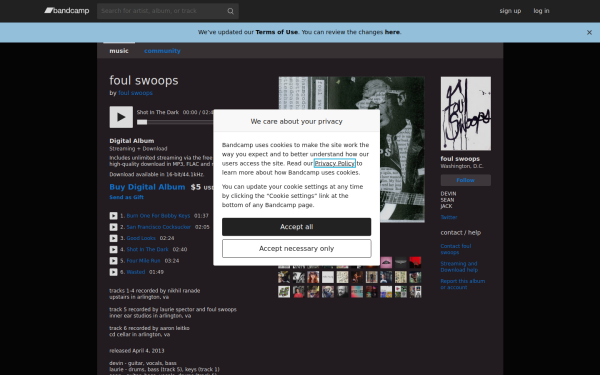
Task: Click Accept necessary only button
Action: (x=297, y=249)
